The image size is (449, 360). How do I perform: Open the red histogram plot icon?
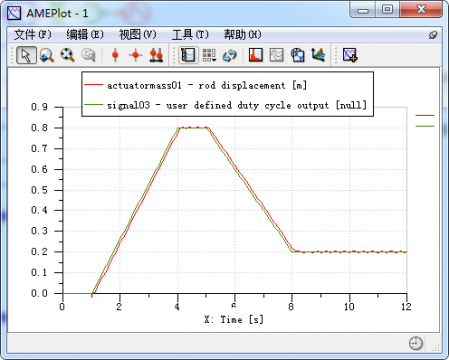(256, 55)
